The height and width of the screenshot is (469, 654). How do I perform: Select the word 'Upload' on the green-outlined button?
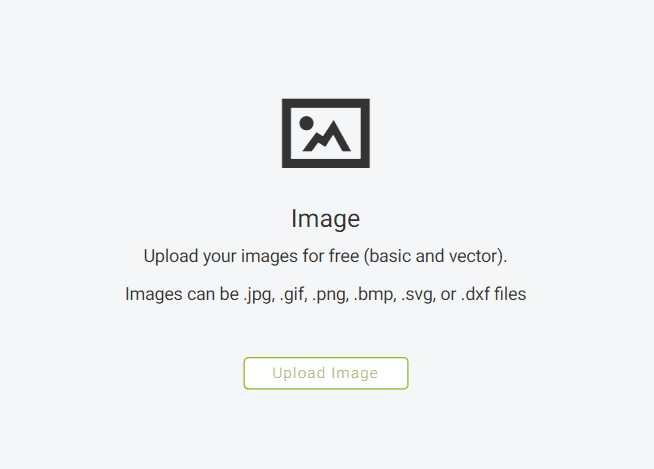coord(299,373)
